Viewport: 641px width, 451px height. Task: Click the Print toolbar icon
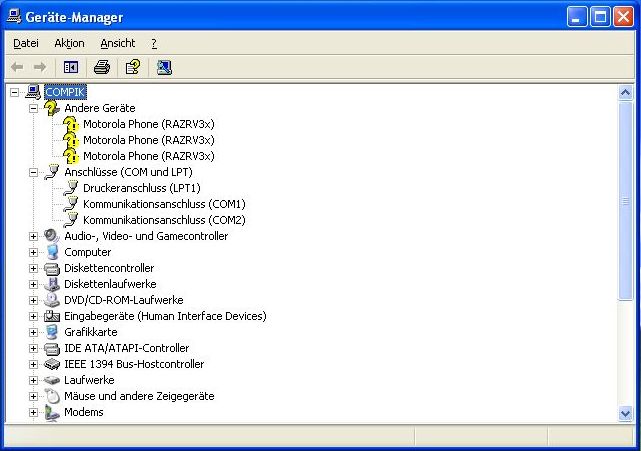tap(102, 67)
